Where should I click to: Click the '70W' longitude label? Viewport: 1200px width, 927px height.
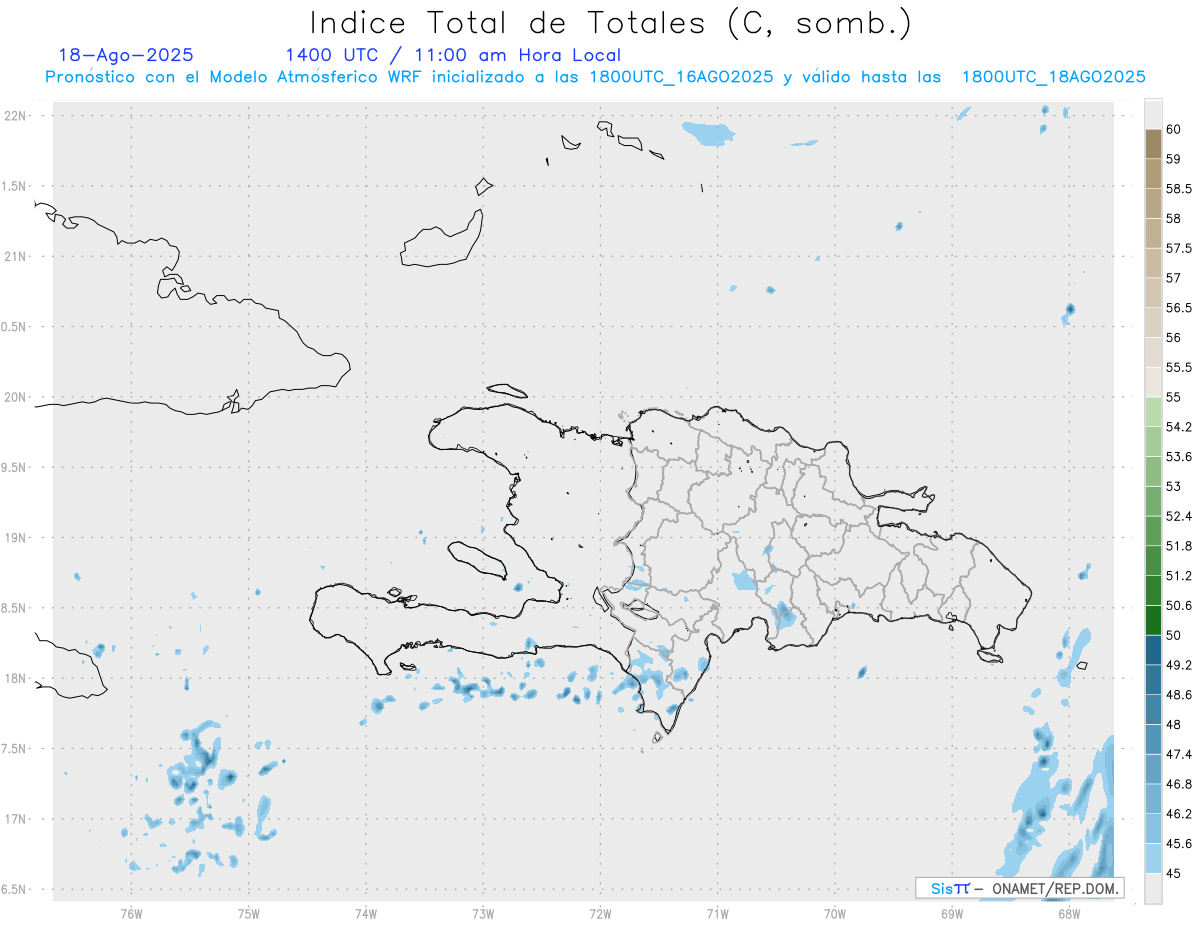[x=835, y=913]
